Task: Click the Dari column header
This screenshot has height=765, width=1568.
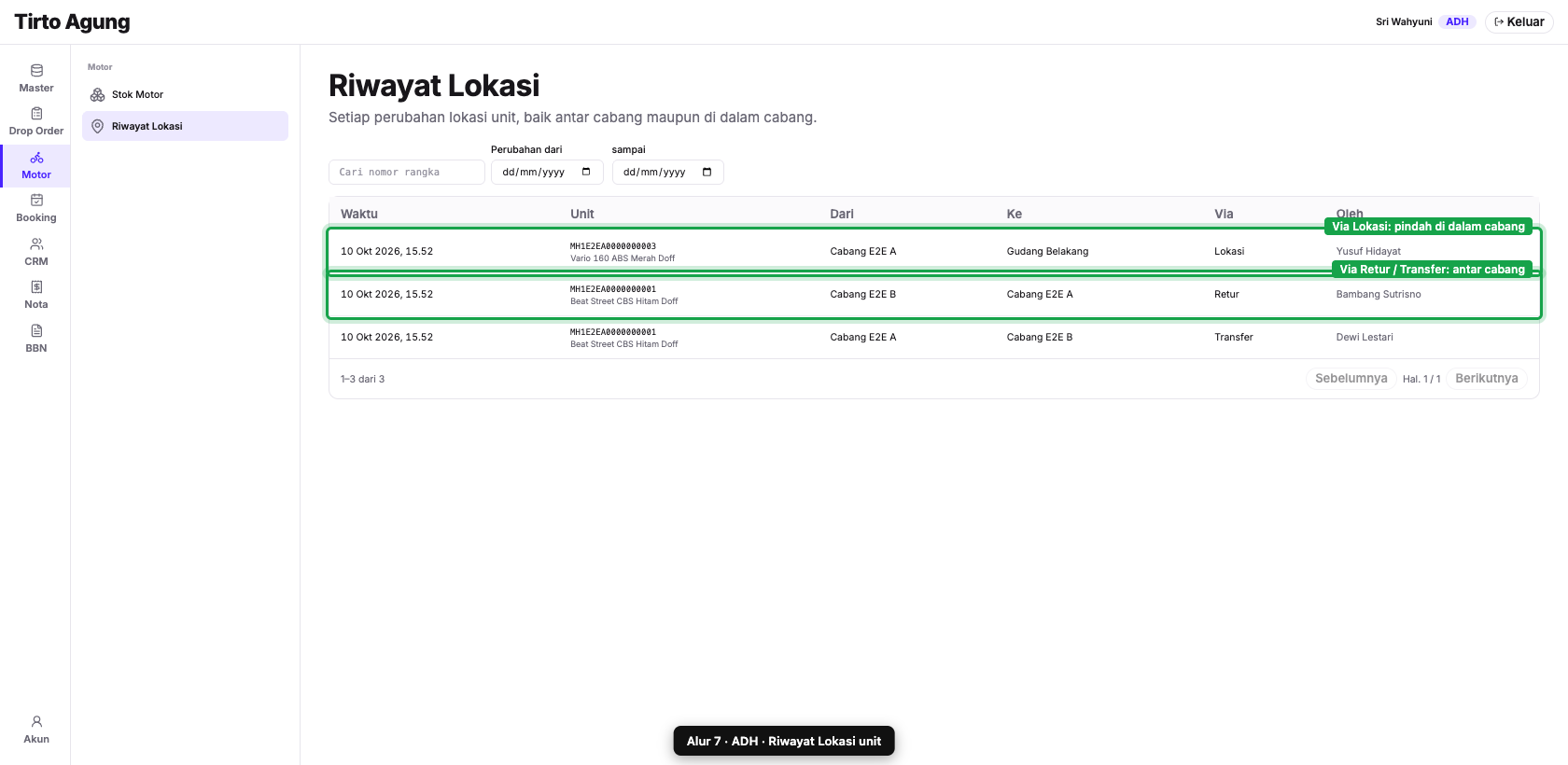Action: 842,214
